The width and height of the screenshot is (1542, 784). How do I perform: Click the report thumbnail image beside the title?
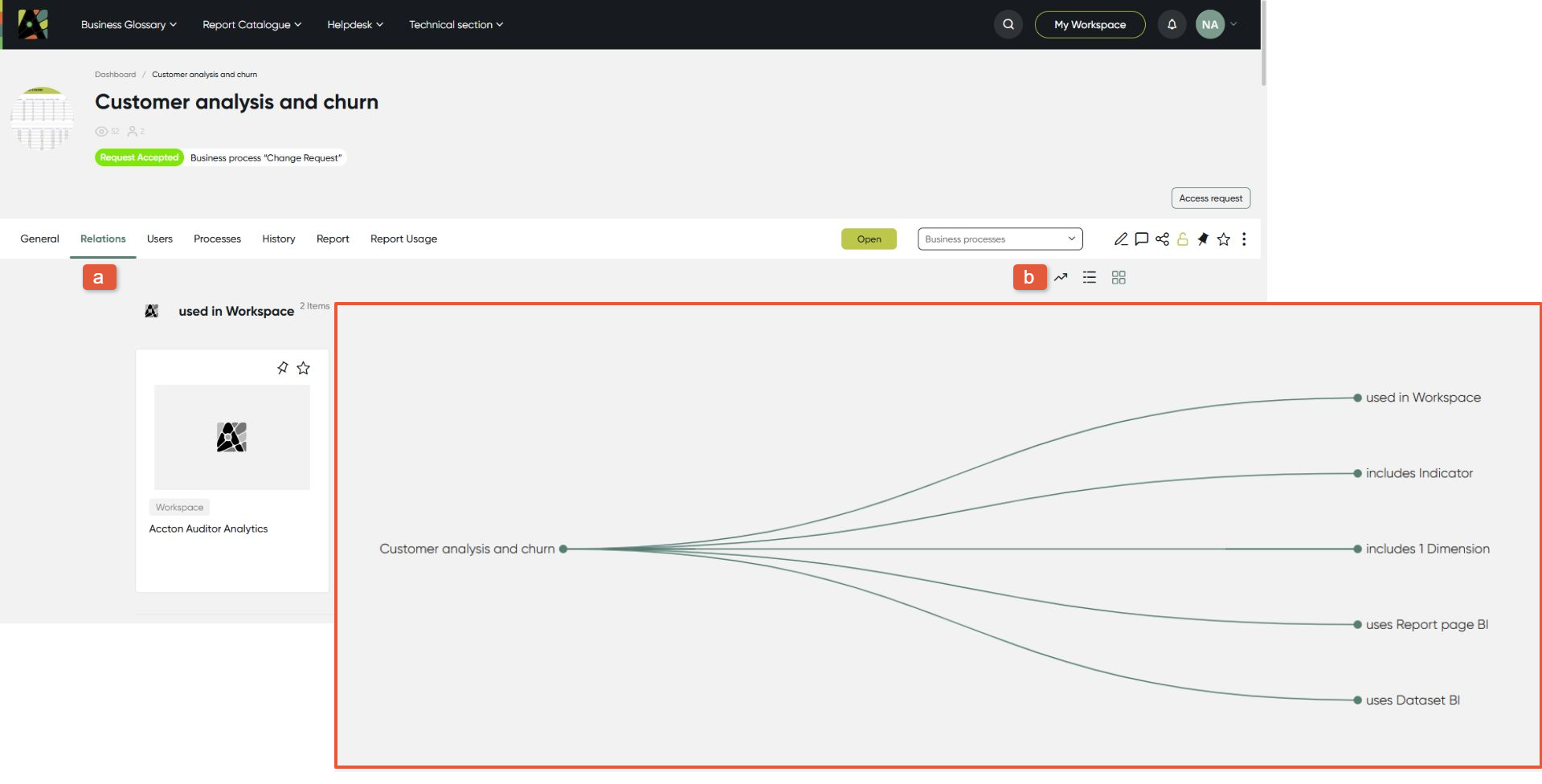click(x=42, y=119)
